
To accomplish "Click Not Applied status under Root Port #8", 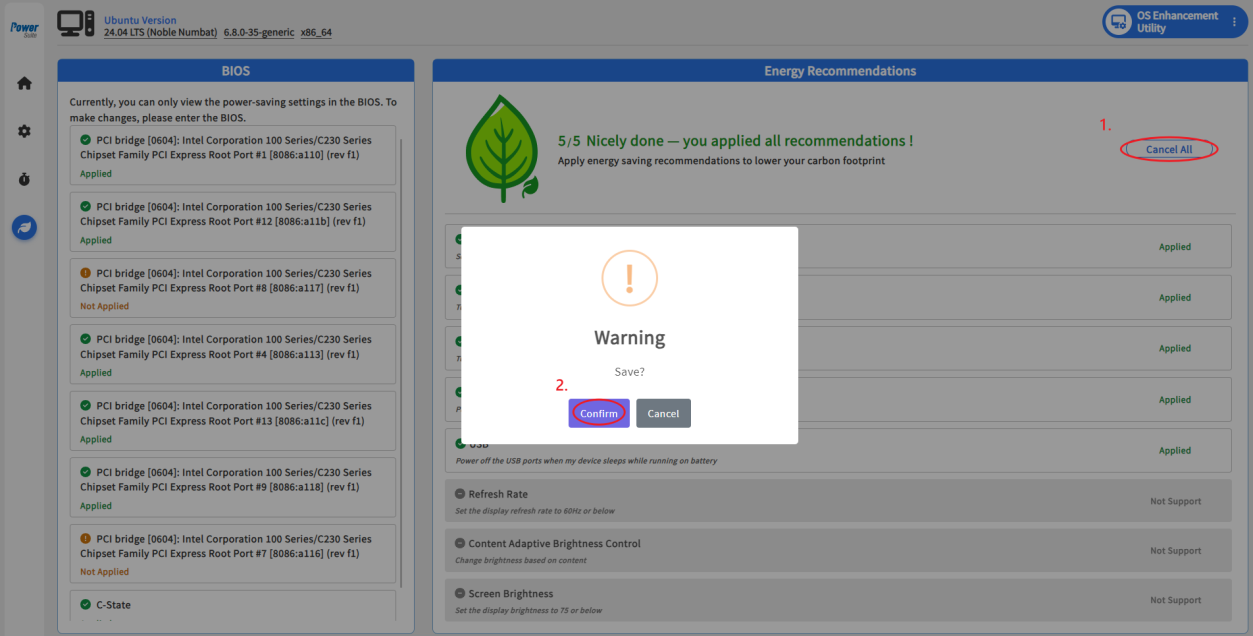I will [x=105, y=306].
